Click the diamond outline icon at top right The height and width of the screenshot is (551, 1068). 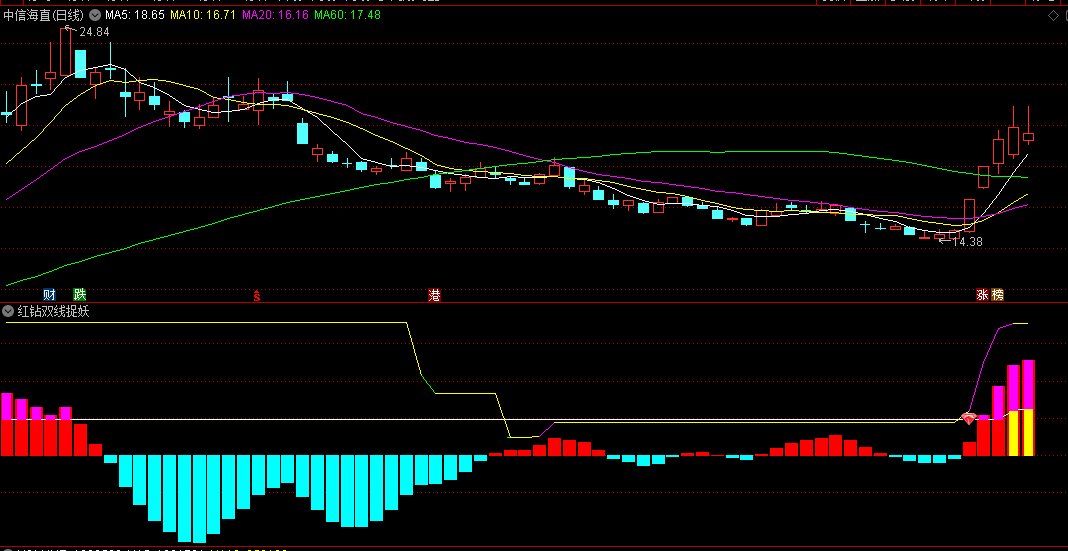(x=1053, y=15)
